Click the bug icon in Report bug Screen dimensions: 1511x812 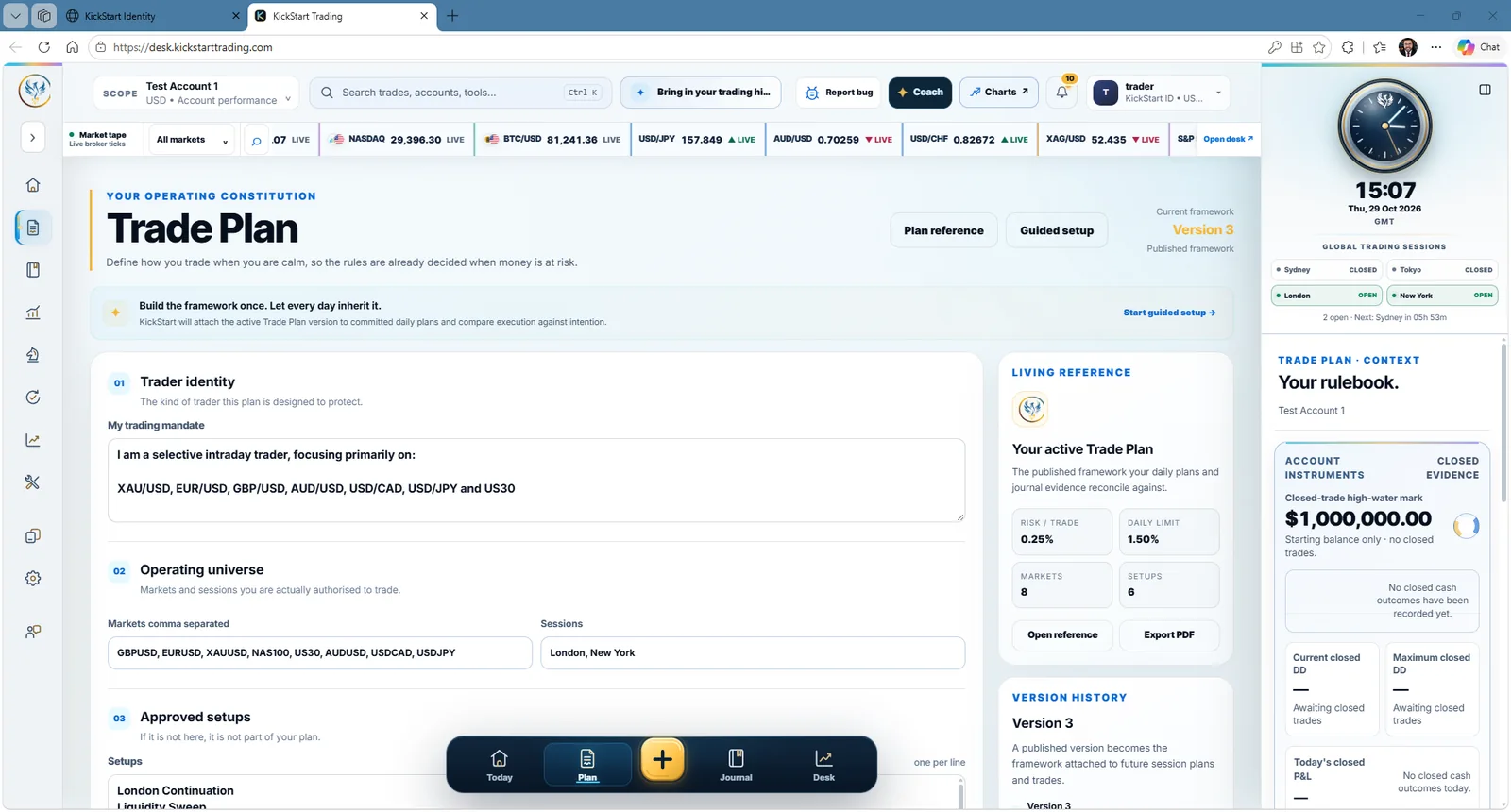[812, 93]
